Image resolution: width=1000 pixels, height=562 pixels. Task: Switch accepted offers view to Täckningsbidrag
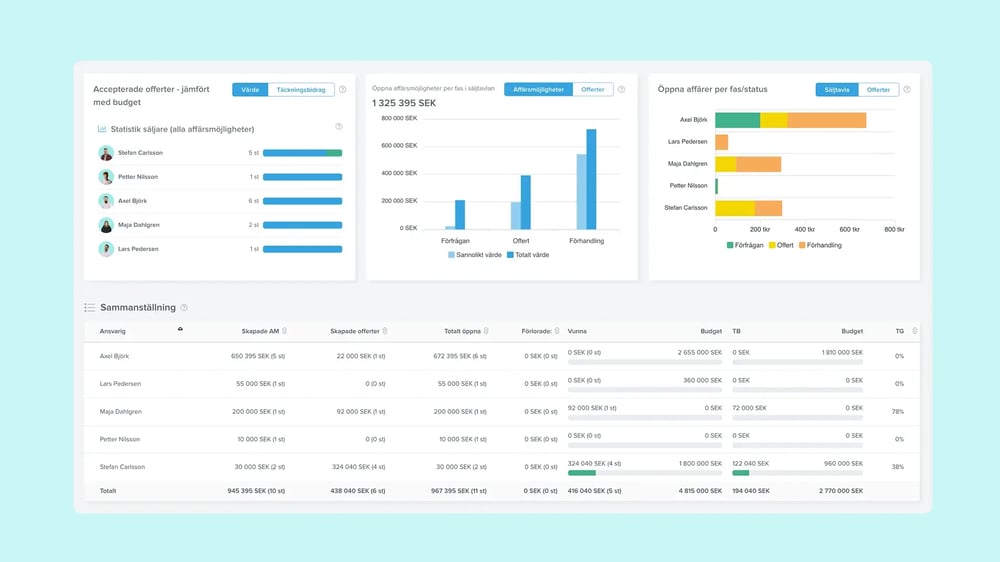[x=300, y=90]
